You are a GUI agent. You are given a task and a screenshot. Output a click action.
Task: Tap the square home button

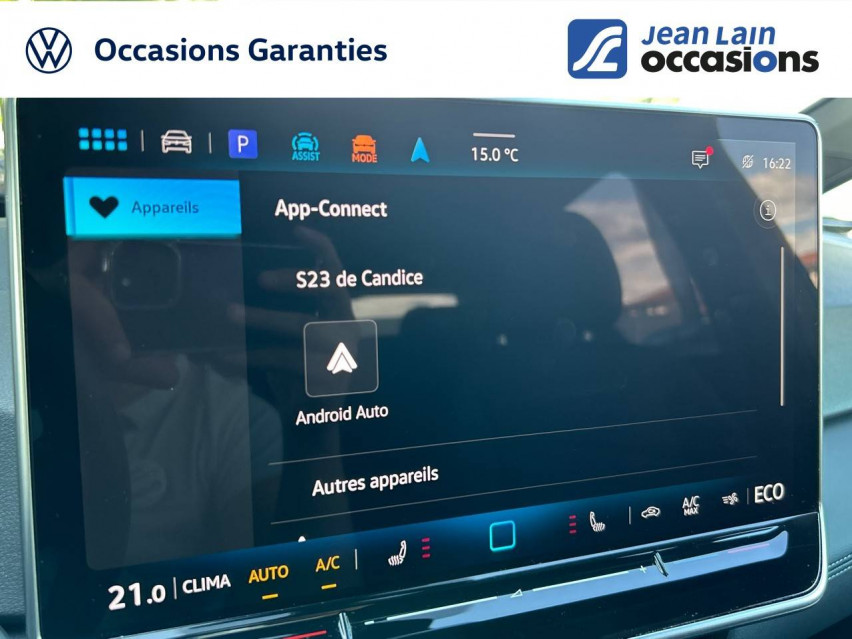[502, 535]
